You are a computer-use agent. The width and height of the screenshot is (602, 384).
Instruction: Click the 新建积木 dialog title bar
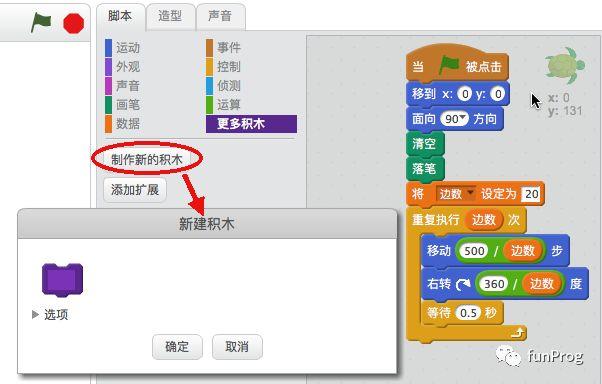click(207, 224)
